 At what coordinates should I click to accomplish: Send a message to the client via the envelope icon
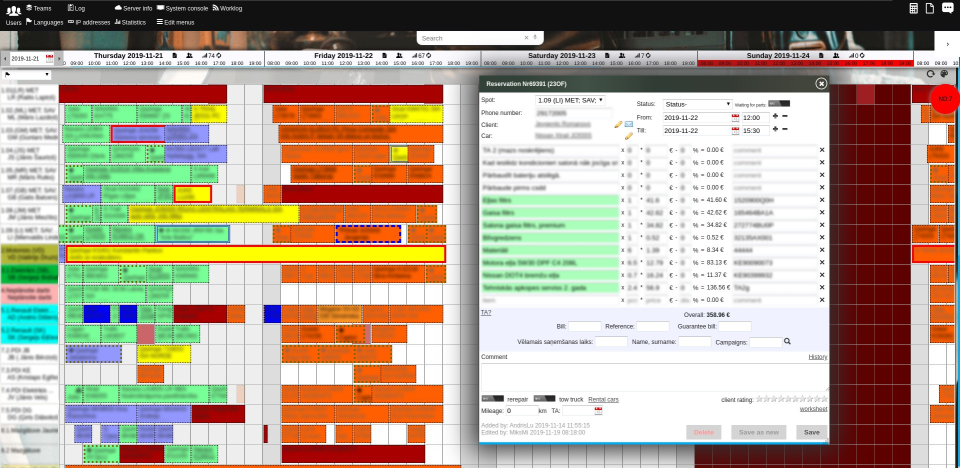[x=629, y=124]
